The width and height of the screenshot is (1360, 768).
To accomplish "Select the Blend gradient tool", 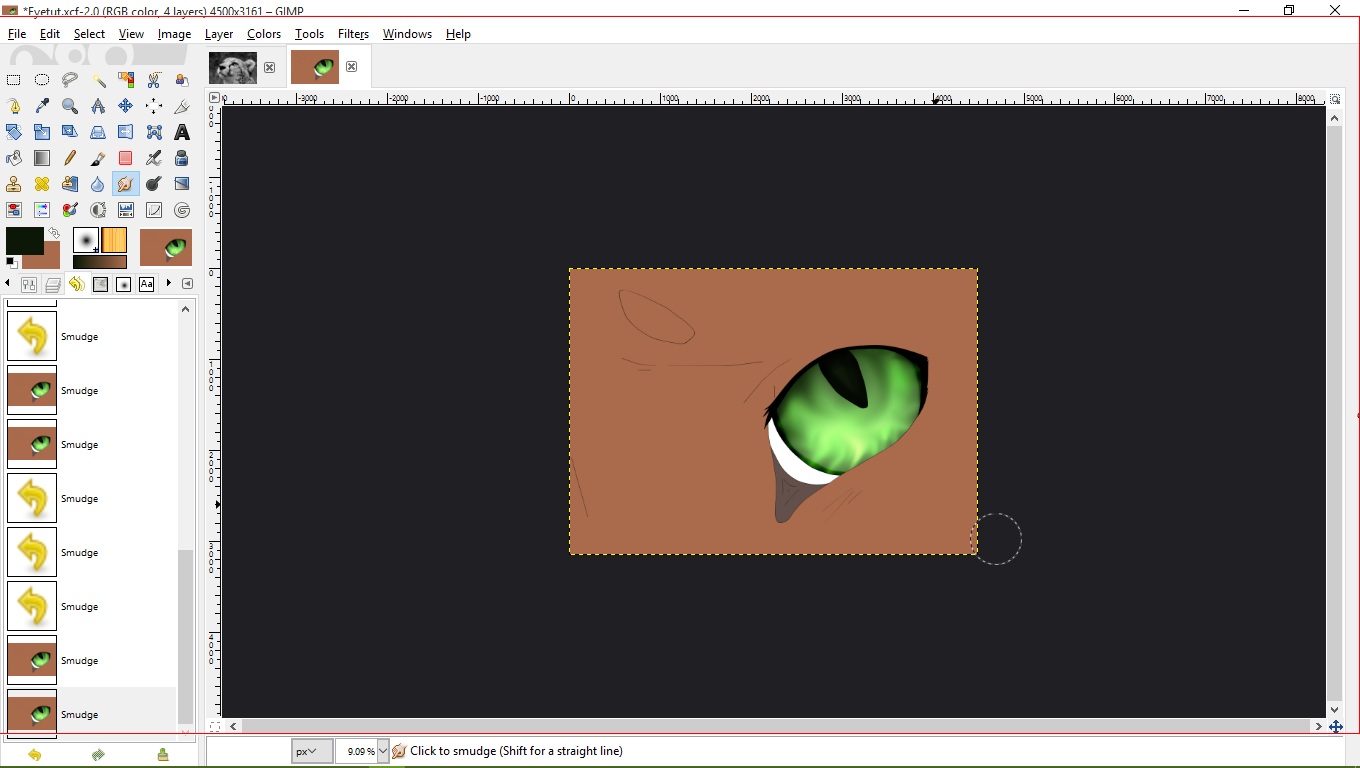I will [x=42, y=158].
